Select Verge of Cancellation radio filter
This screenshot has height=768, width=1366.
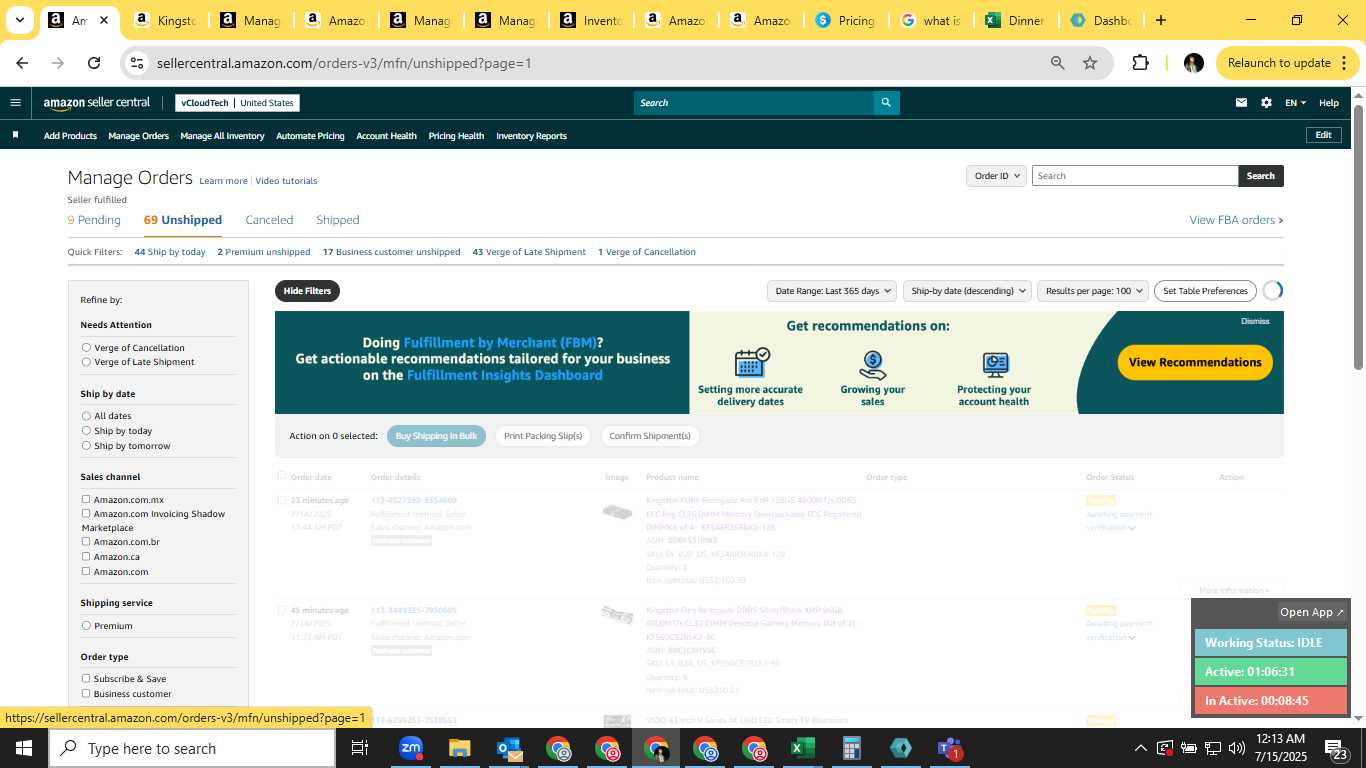click(86, 347)
